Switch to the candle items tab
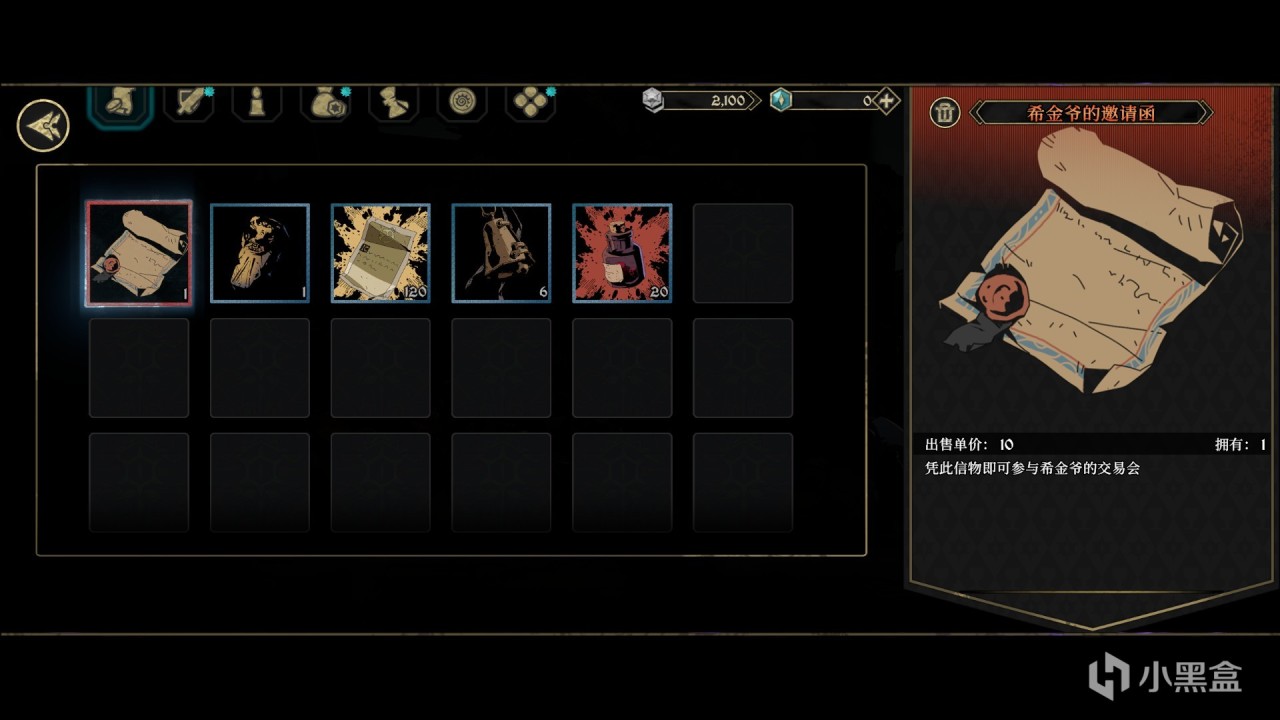The height and width of the screenshot is (720, 1280). pyautogui.click(x=257, y=103)
